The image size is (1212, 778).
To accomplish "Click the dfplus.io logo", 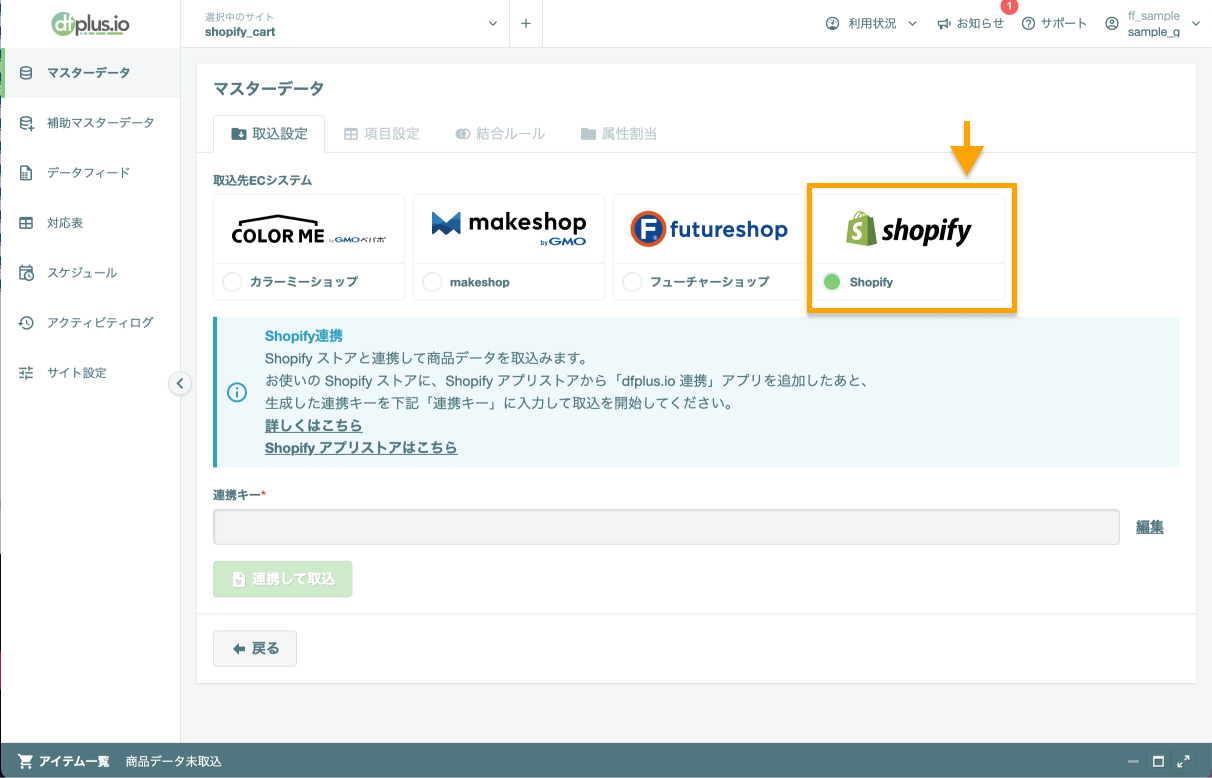I will [x=90, y=24].
